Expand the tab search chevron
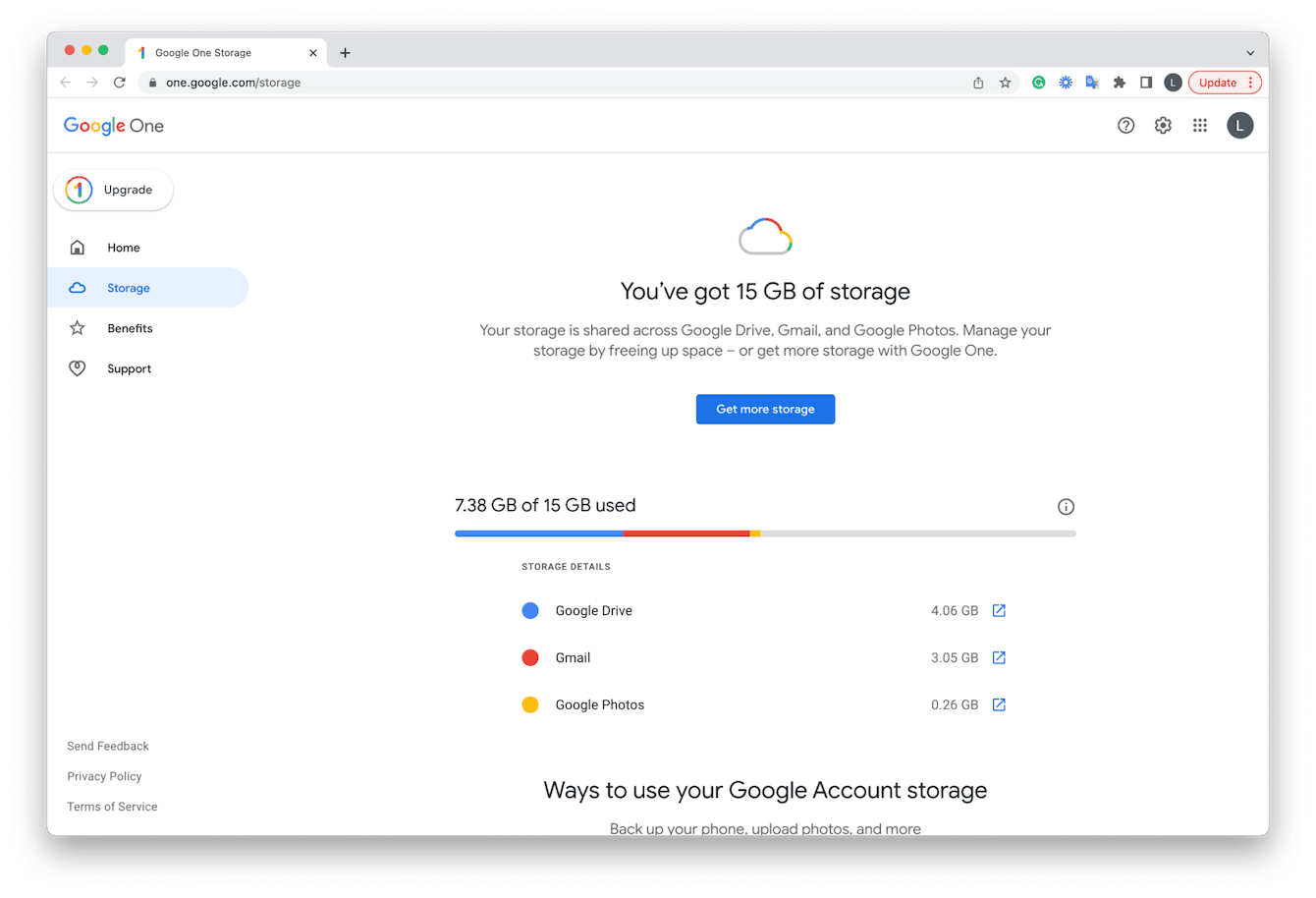The image size is (1316, 898). point(1250,53)
